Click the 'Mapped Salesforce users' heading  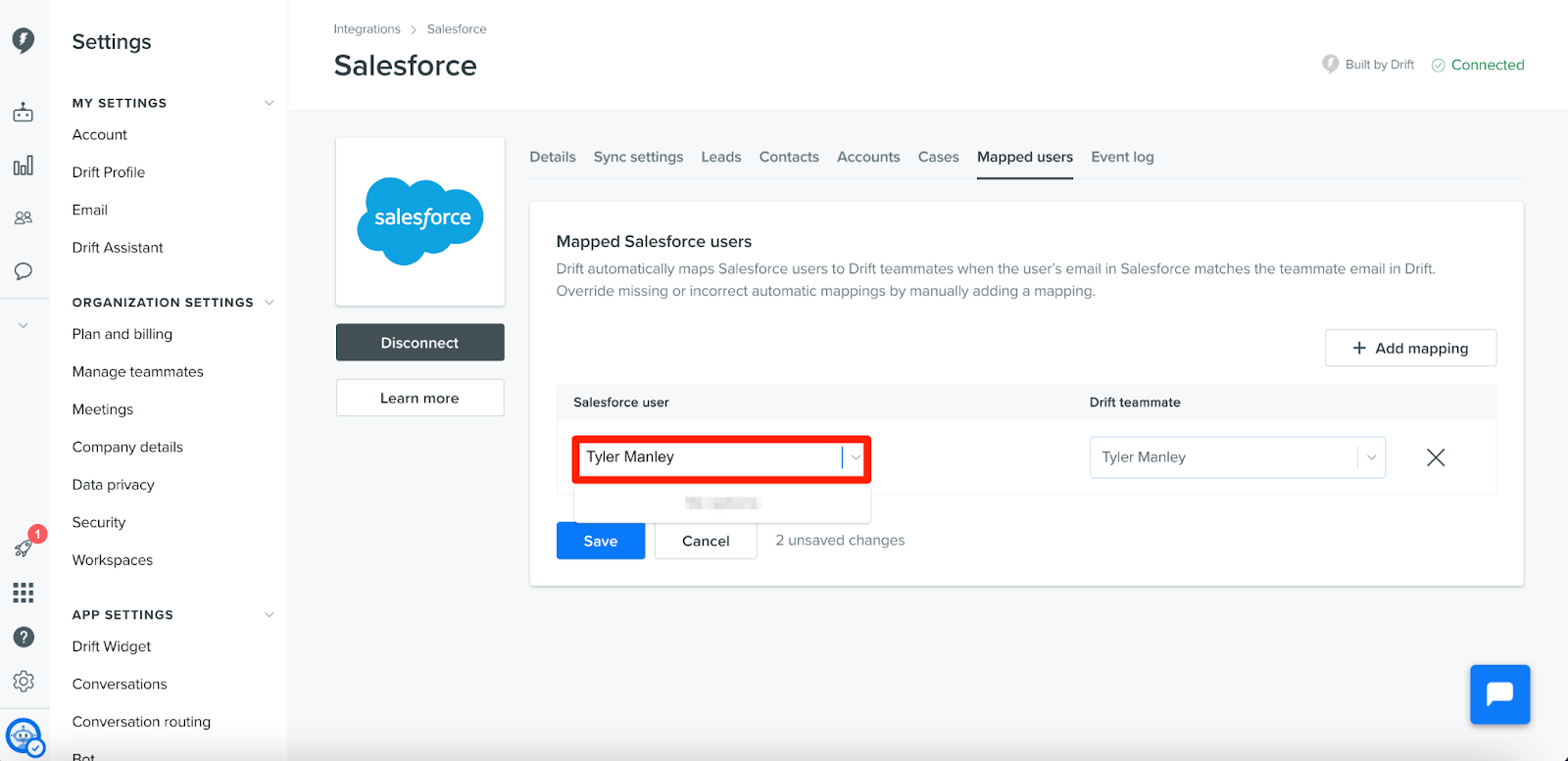point(654,242)
